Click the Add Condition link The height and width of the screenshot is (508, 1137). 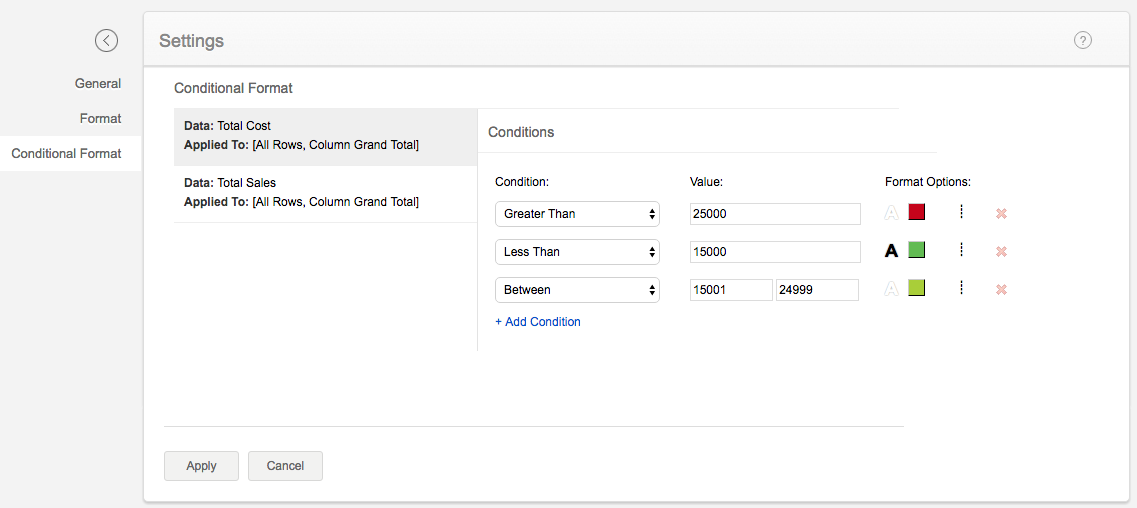coord(538,322)
